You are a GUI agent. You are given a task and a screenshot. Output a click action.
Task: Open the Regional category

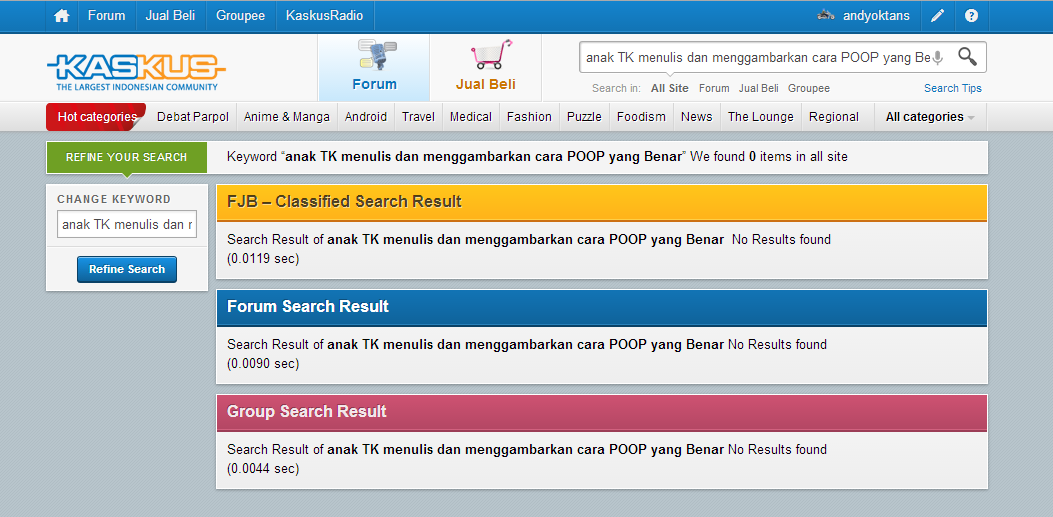833,117
